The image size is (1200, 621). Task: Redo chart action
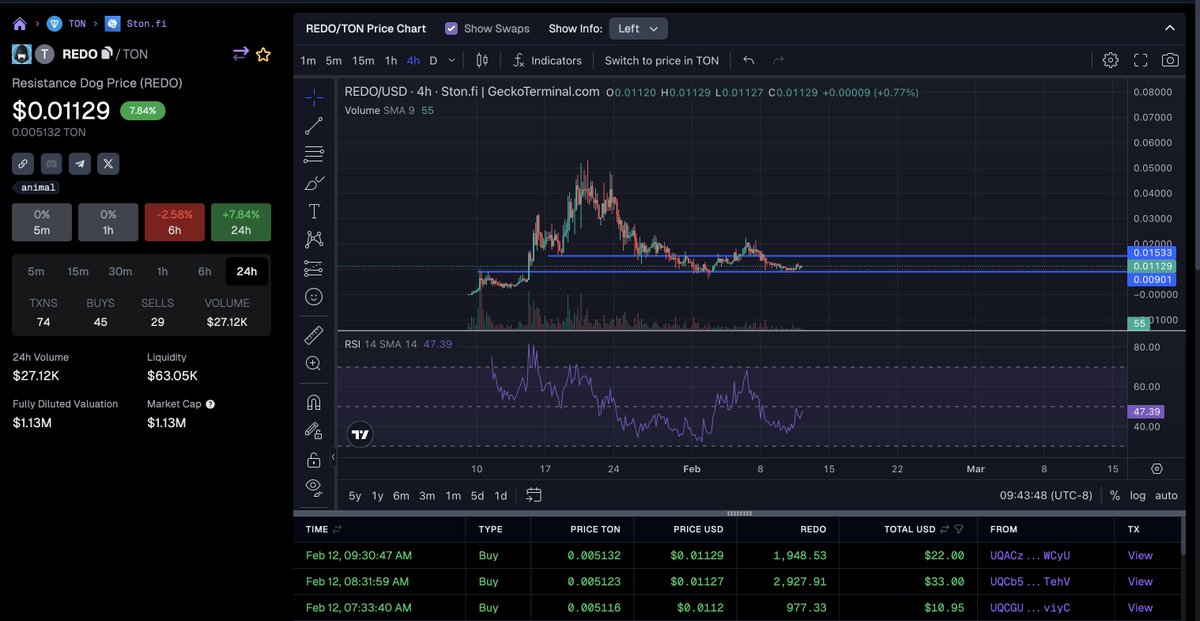click(778, 60)
